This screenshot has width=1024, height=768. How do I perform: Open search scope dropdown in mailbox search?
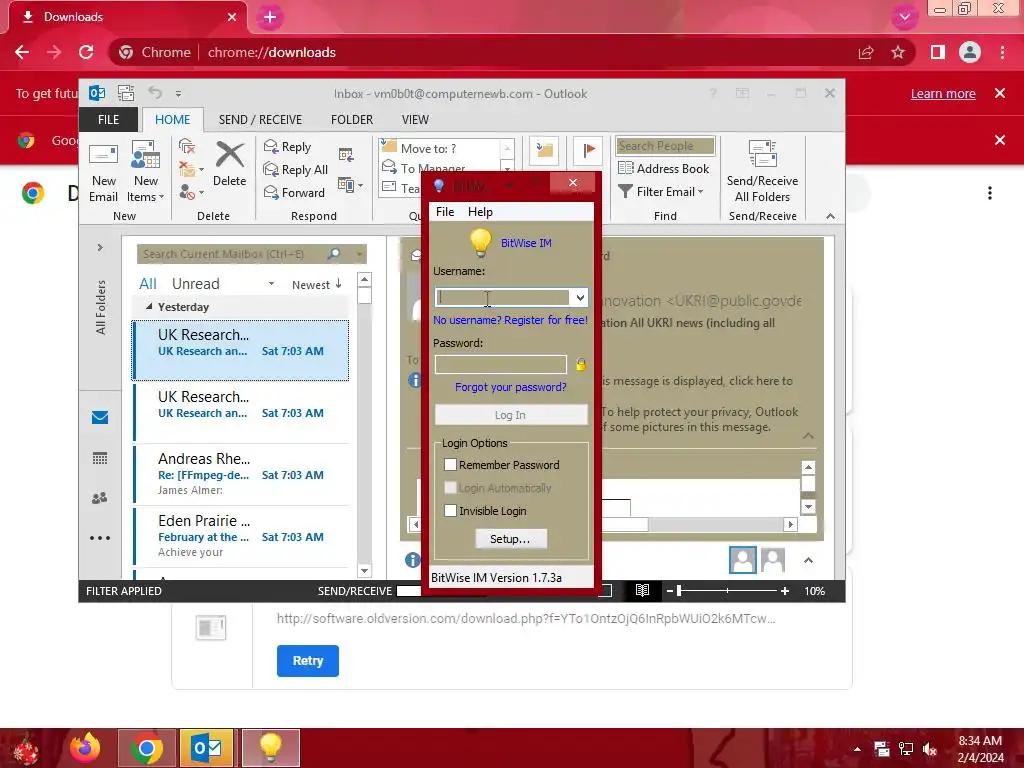(x=359, y=253)
